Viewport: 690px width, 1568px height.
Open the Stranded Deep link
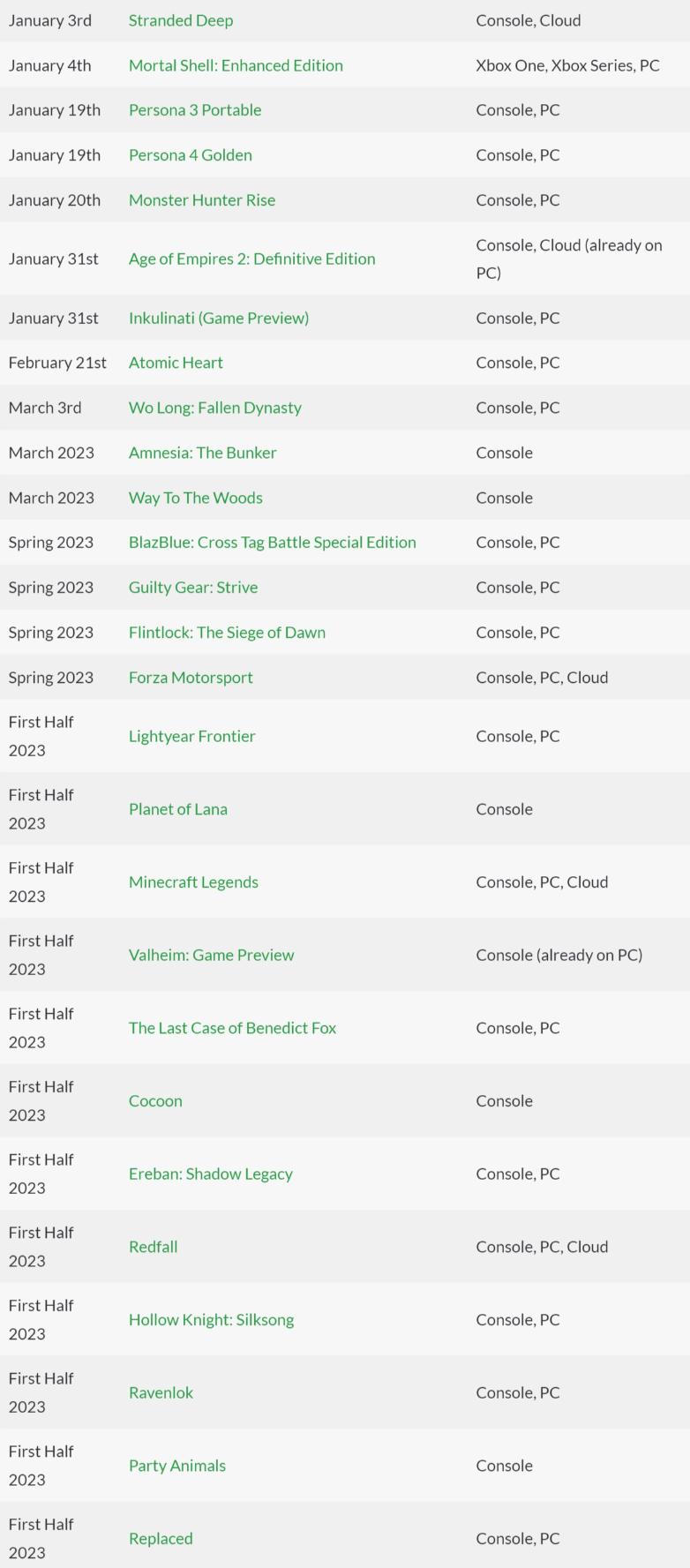(181, 20)
